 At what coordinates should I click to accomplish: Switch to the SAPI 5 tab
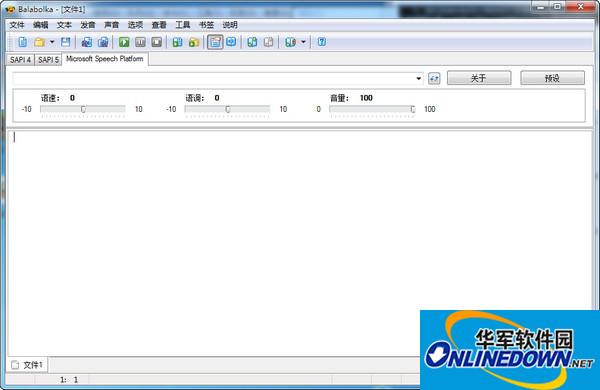(x=48, y=60)
